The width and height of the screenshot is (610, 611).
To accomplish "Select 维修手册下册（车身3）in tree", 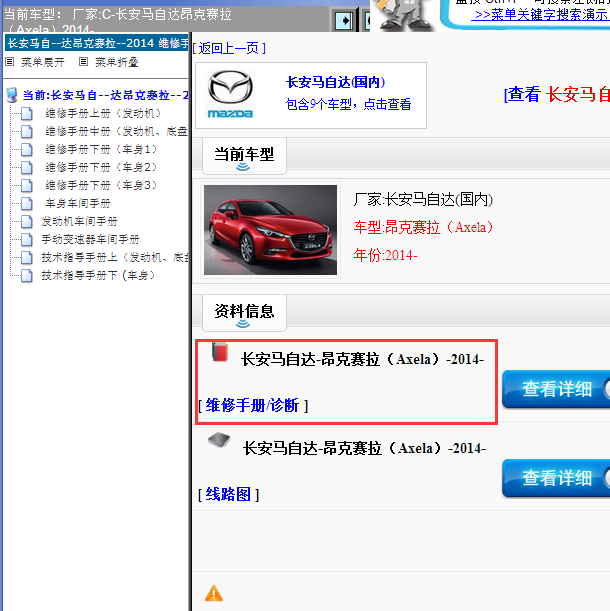I will click(101, 185).
